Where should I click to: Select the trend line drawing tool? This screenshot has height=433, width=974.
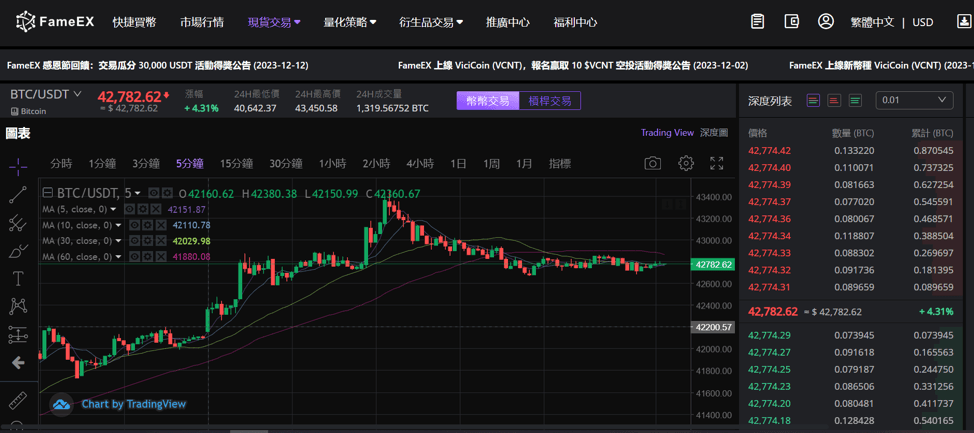tap(18, 195)
